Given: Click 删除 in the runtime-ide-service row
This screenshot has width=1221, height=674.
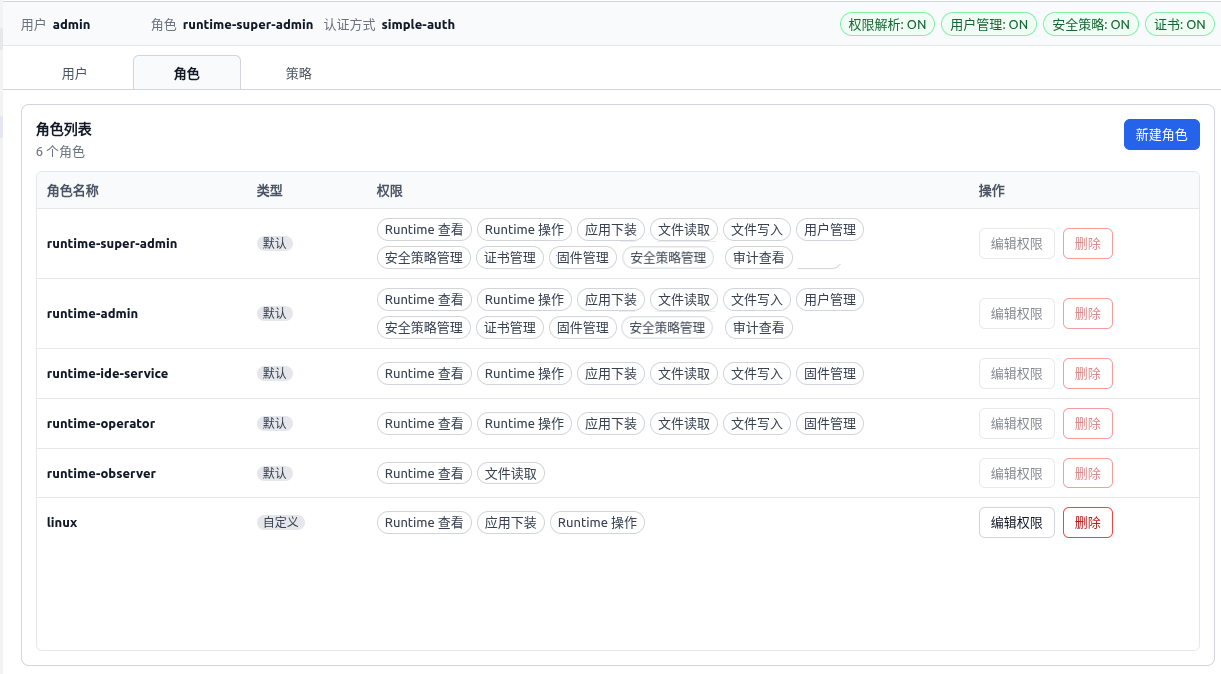Looking at the screenshot, I should pos(1087,374).
